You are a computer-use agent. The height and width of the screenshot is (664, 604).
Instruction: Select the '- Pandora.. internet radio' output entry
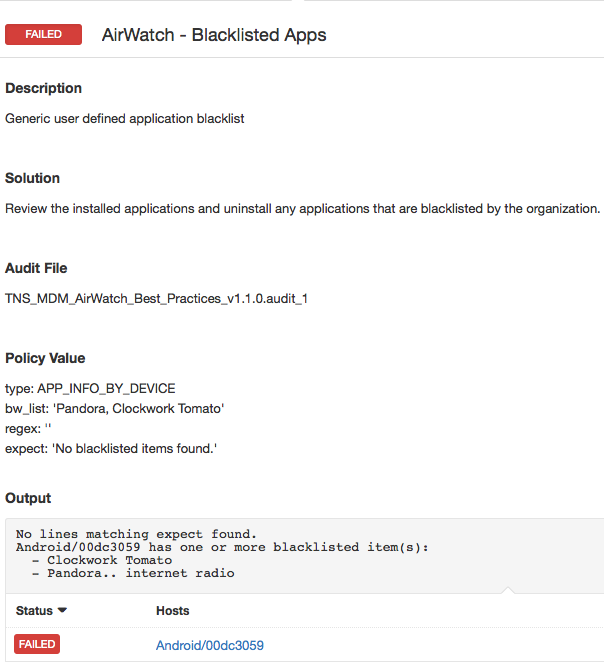tap(133, 573)
